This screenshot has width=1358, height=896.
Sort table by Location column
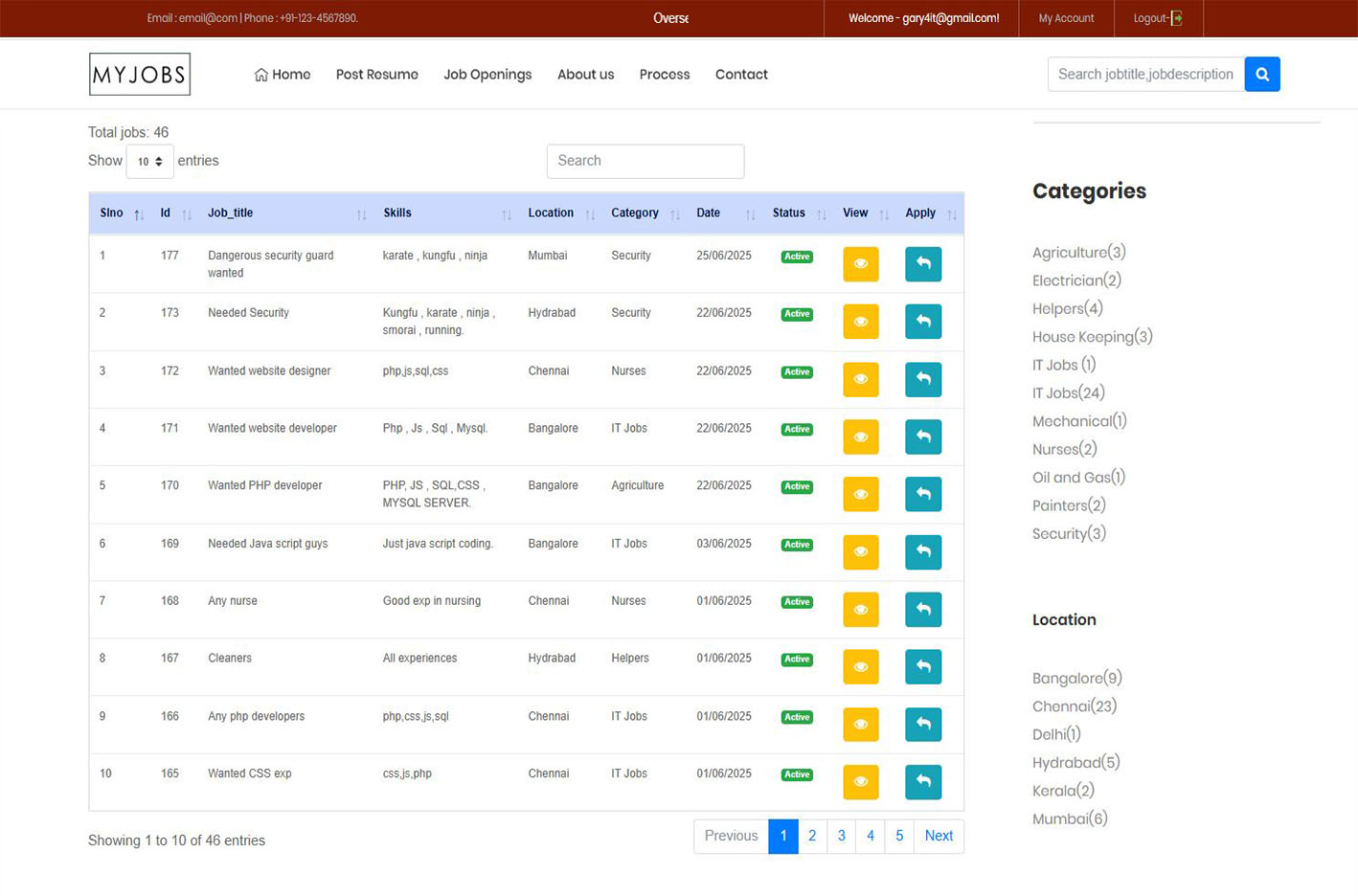point(561,213)
